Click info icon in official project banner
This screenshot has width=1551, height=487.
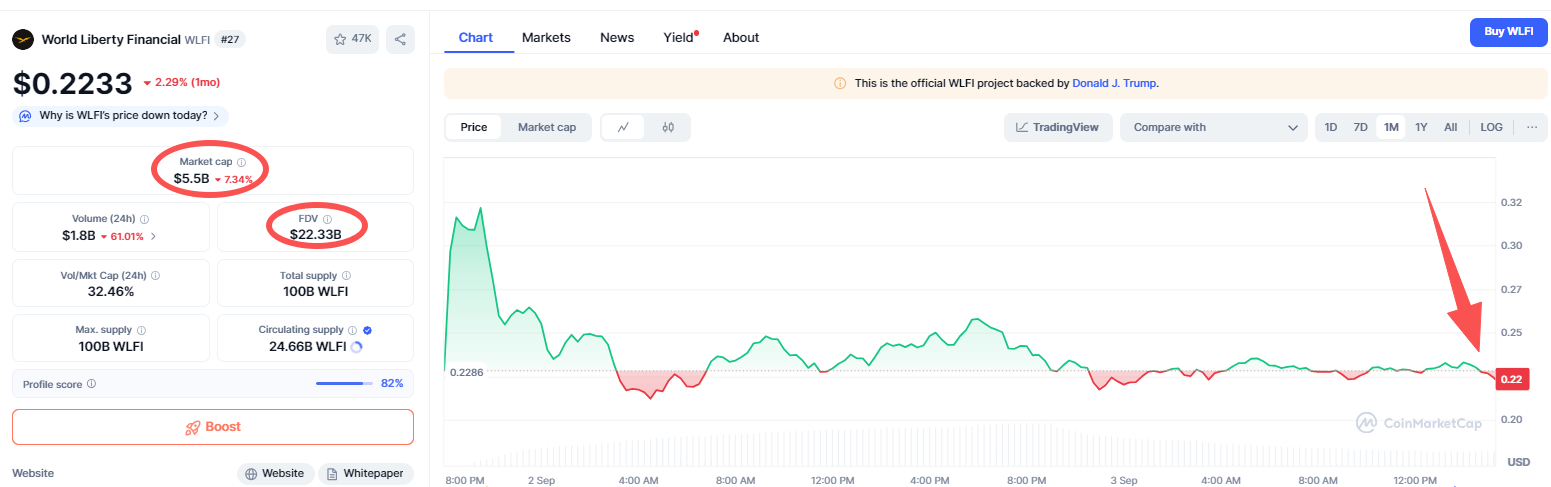pos(840,84)
